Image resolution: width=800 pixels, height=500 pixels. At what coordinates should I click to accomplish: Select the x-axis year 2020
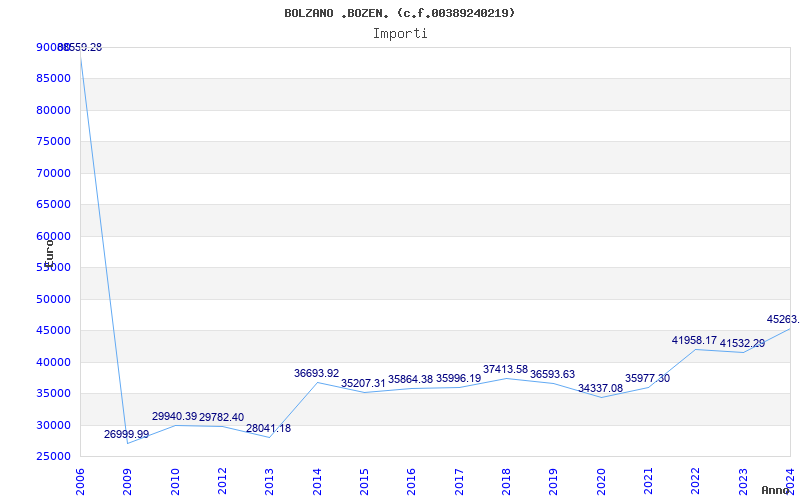tap(601, 482)
